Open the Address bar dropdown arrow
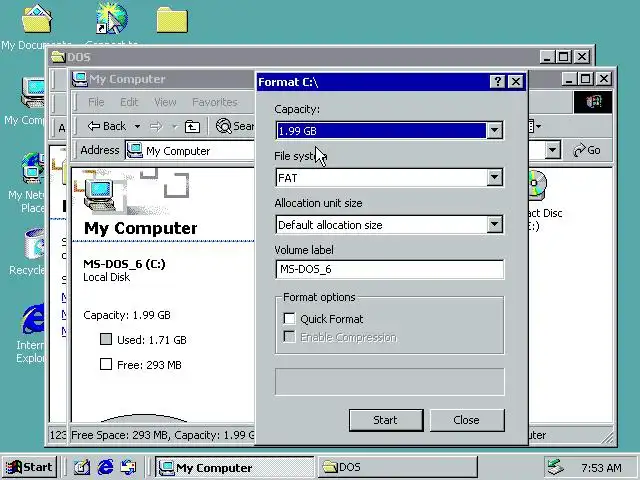The height and width of the screenshot is (480, 640). pyautogui.click(x=552, y=151)
